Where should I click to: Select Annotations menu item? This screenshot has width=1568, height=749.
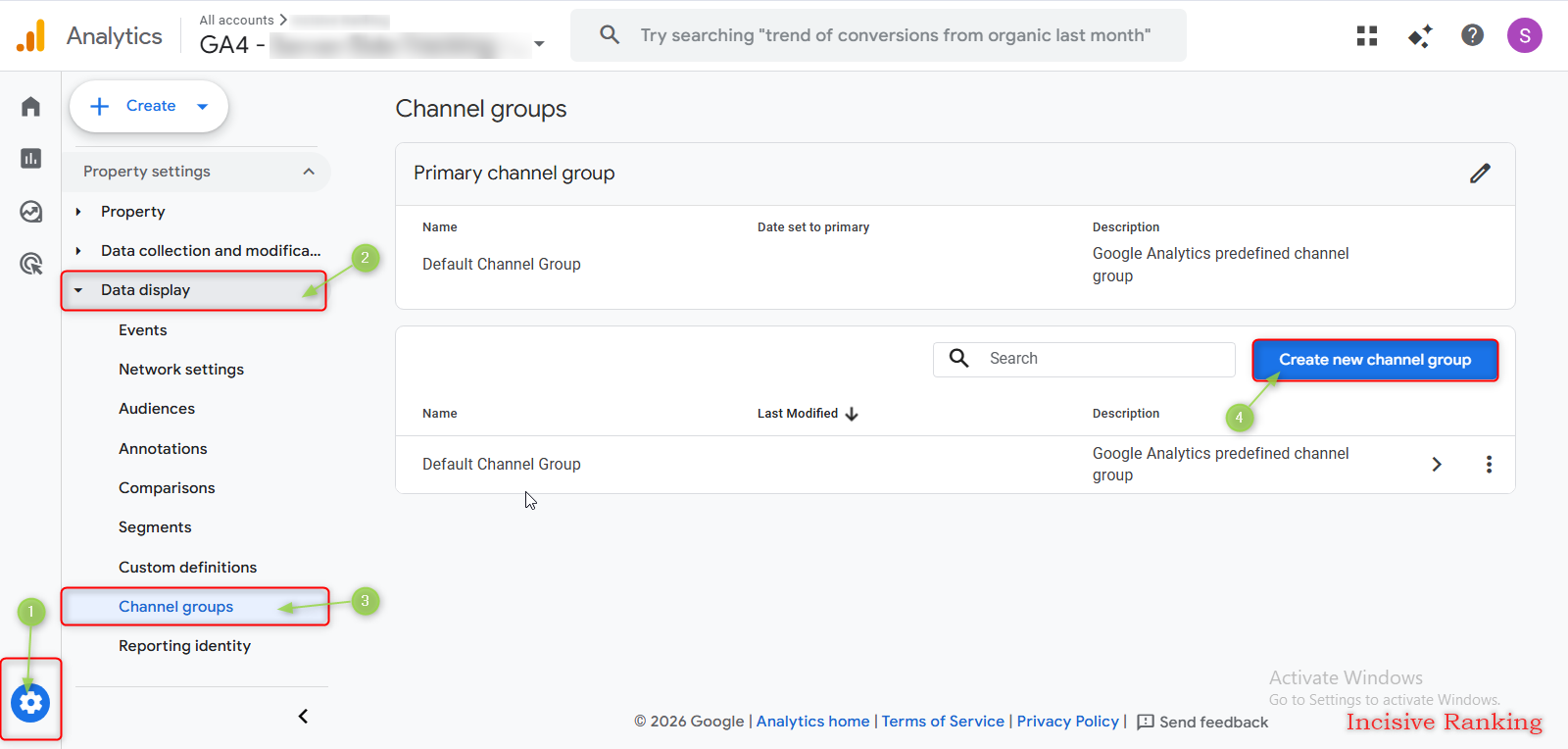click(x=163, y=449)
